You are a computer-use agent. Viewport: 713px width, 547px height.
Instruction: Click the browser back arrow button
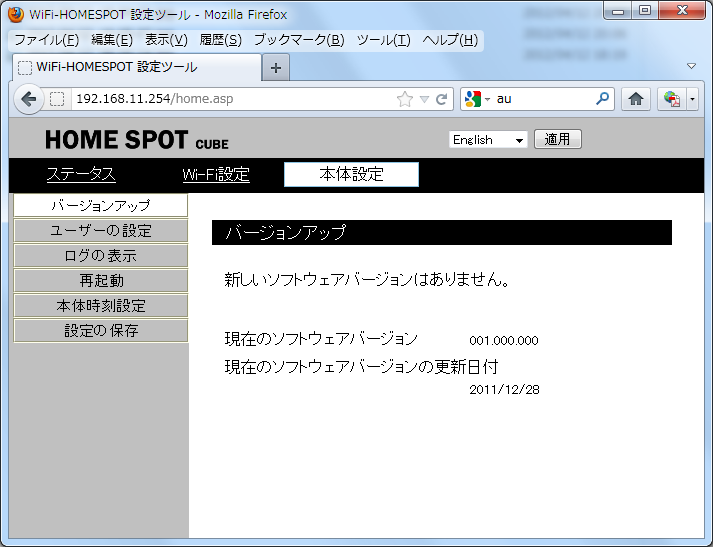pos(29,99)
